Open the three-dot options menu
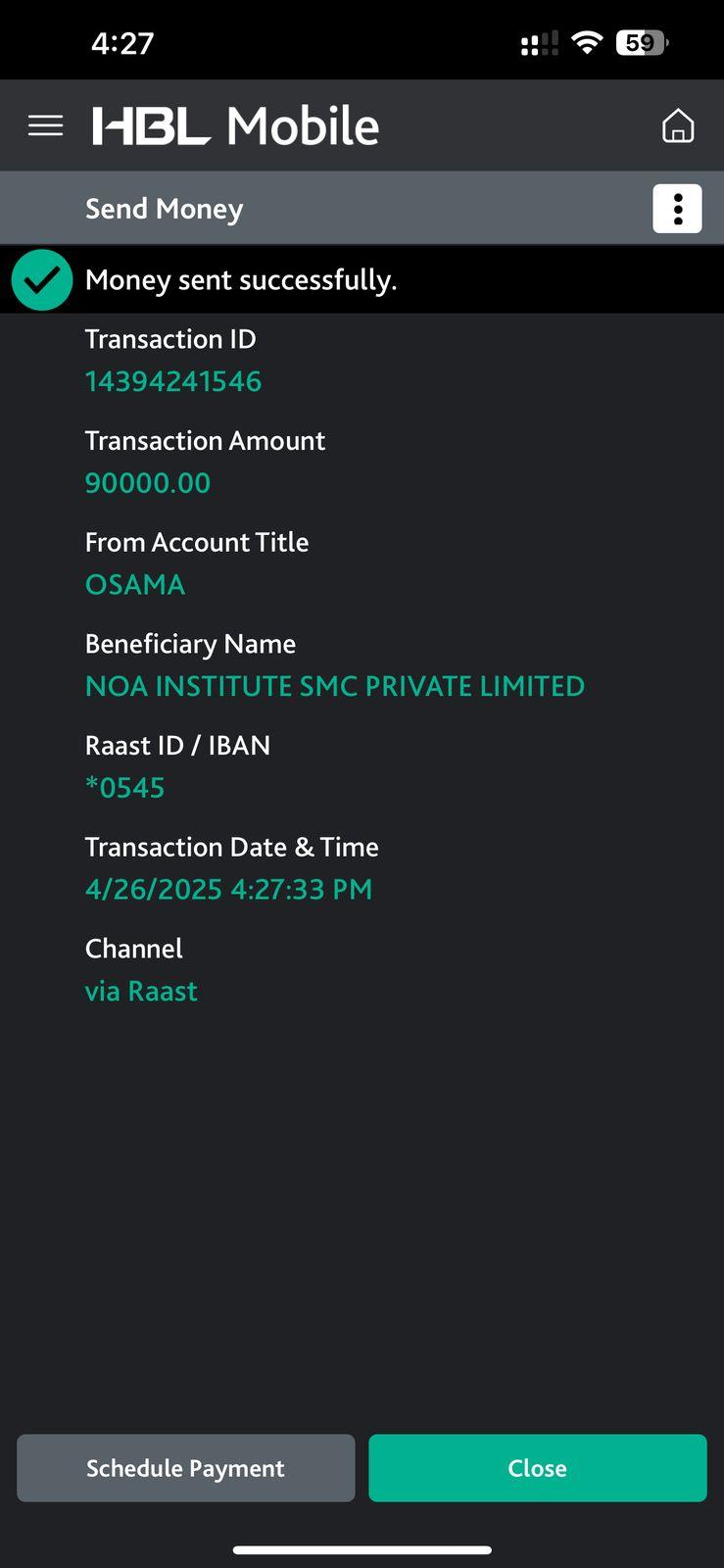 [677, 209]
